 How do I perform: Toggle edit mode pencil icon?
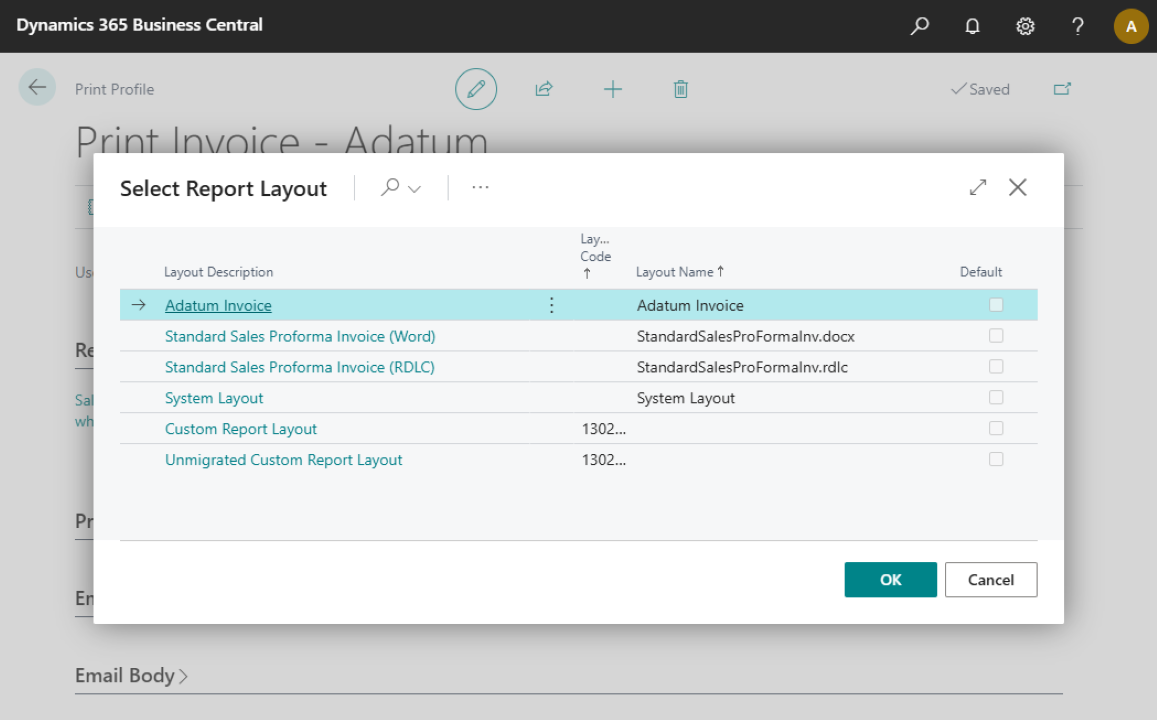(x=476, y=89)
